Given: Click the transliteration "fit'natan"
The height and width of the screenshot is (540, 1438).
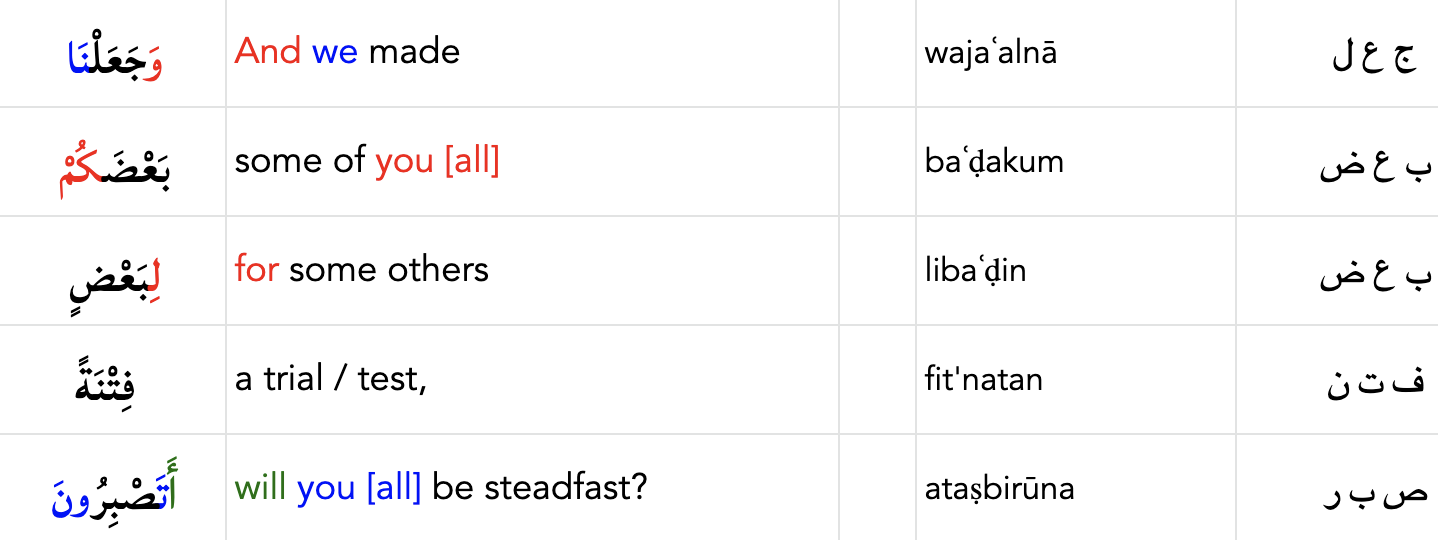Looking at the screenshot, I should click(x=983, y=379).
